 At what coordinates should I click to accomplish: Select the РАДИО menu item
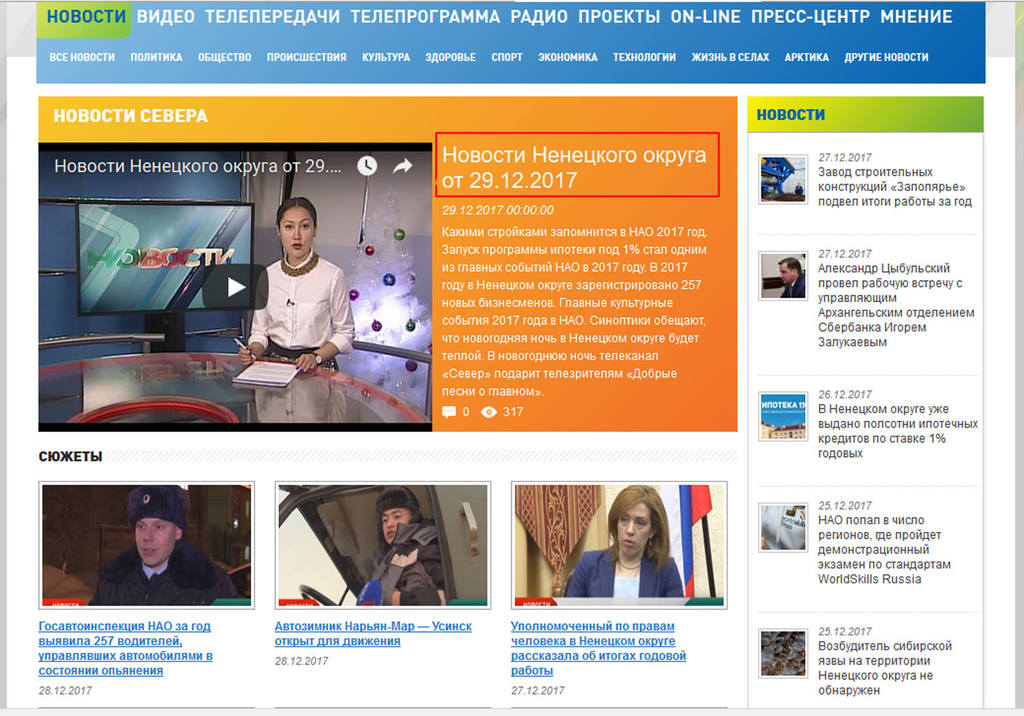pyautogui.click(x=539, y=16)
